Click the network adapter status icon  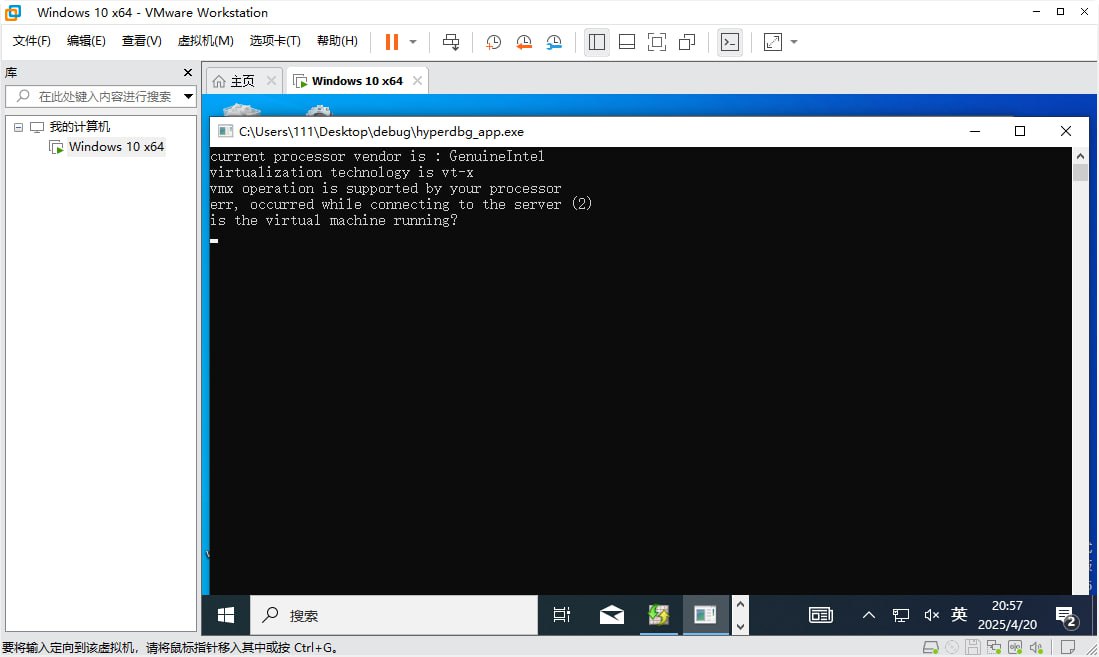click(994, 647)
